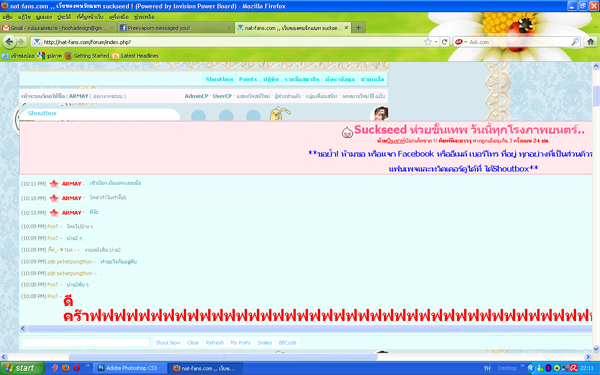Select the nat-fans.com tab
Viewport: 600px width, 375px height.
coord(293,28)
